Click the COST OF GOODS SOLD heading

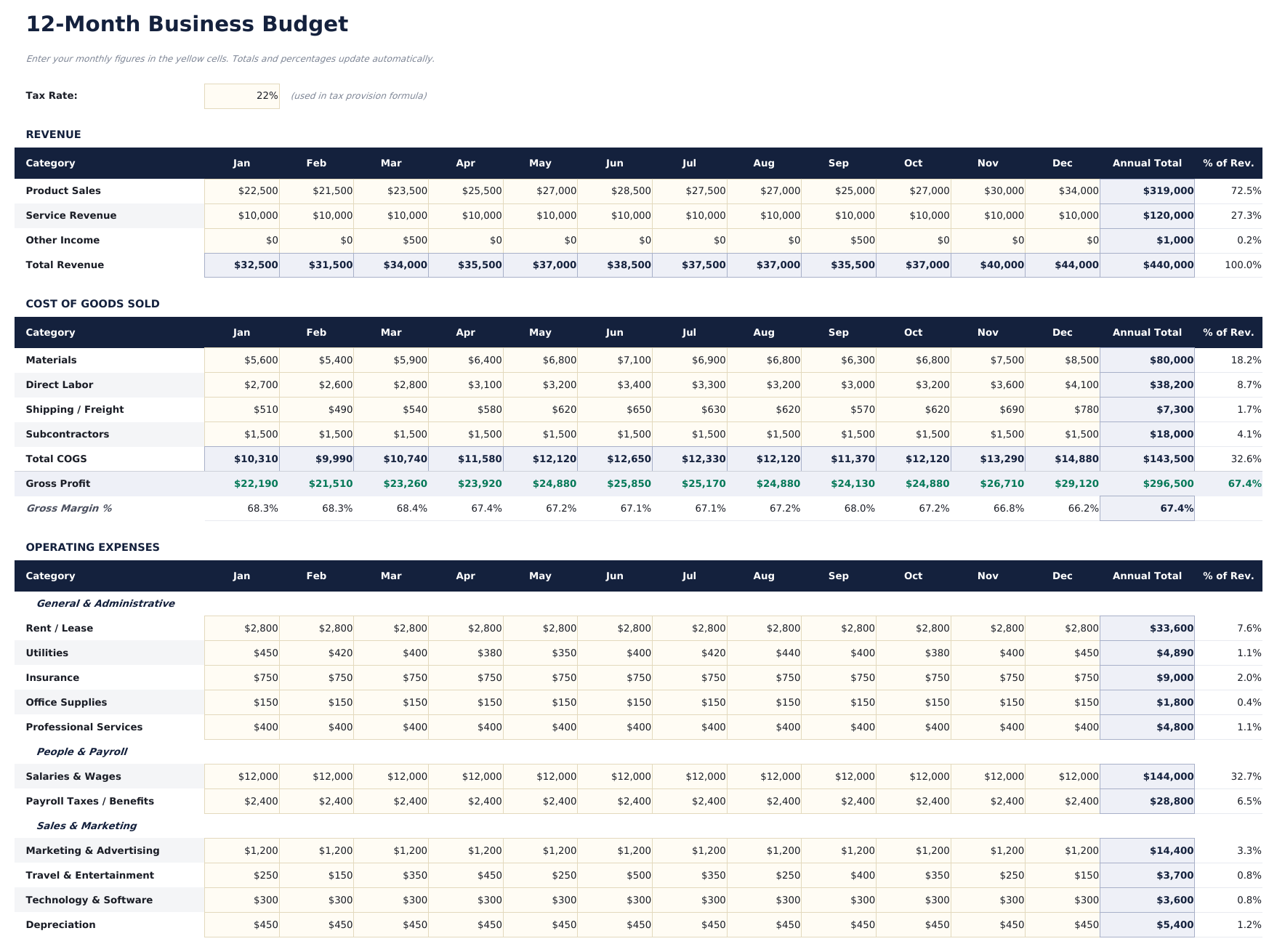coord(92,303)
